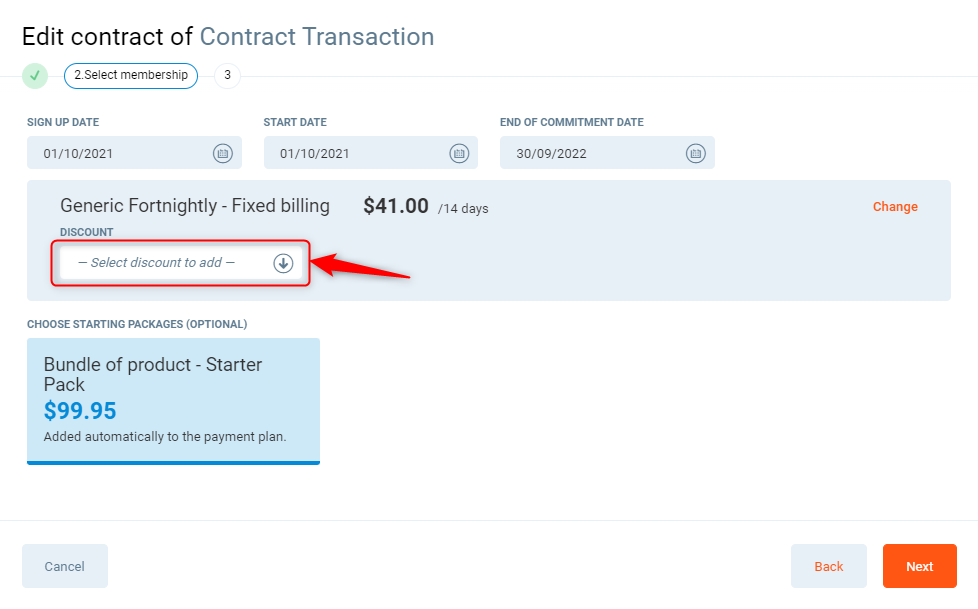The width and height of the screenshot is (978, 609).
Task: Click the 'Contract Transaction' title text
Action: [317, 37]
